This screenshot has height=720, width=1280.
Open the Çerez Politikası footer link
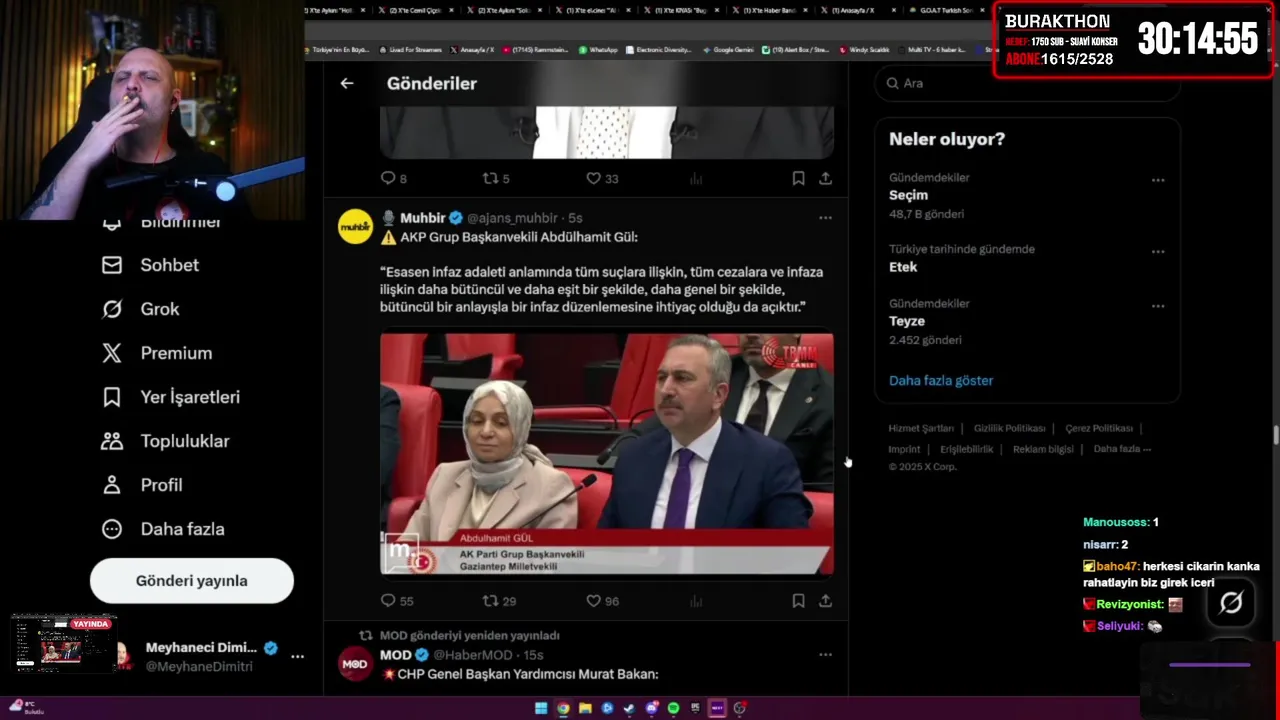1099,428
